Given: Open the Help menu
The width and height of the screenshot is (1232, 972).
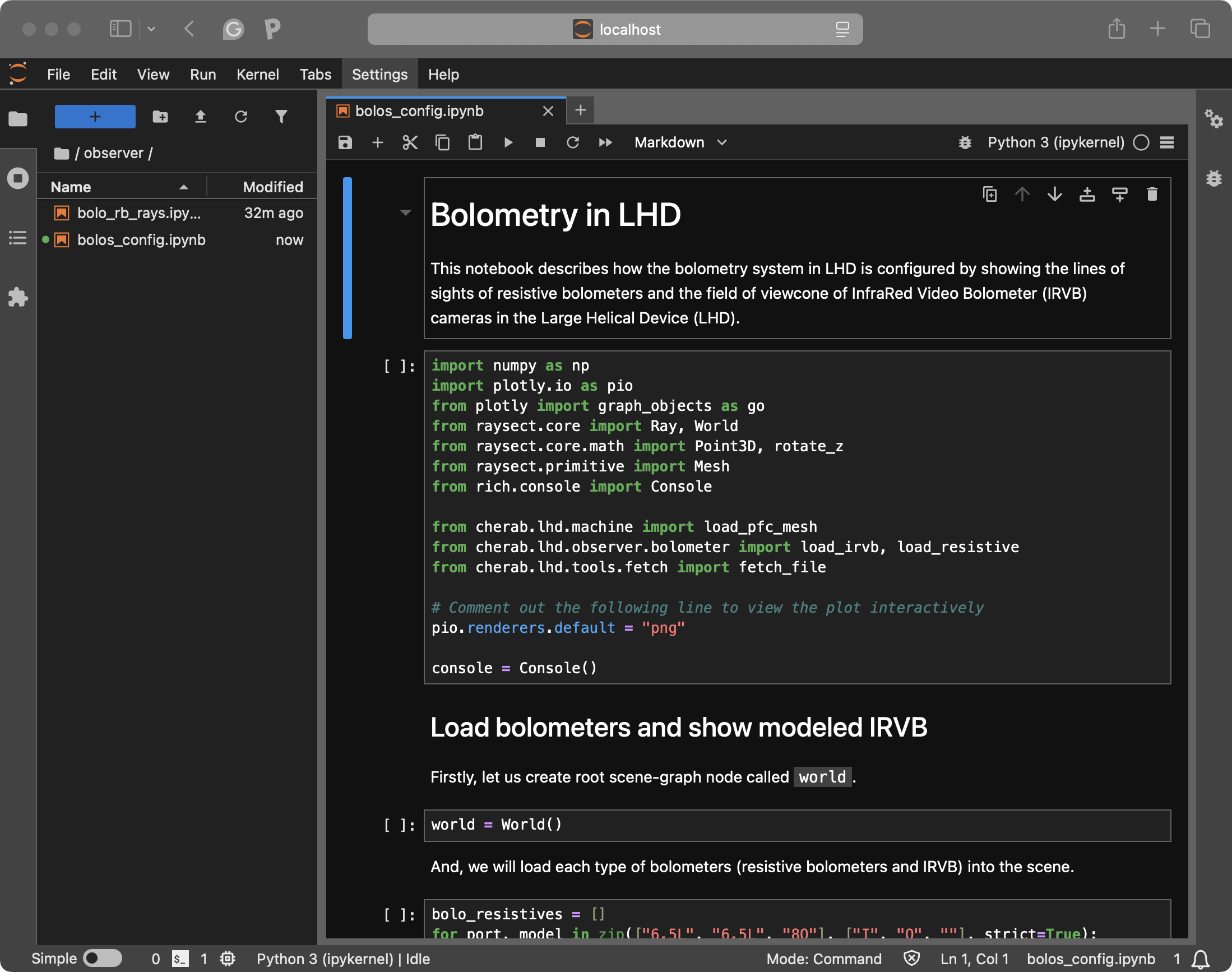Looking at the screenshot, I should tap(443, 75).
